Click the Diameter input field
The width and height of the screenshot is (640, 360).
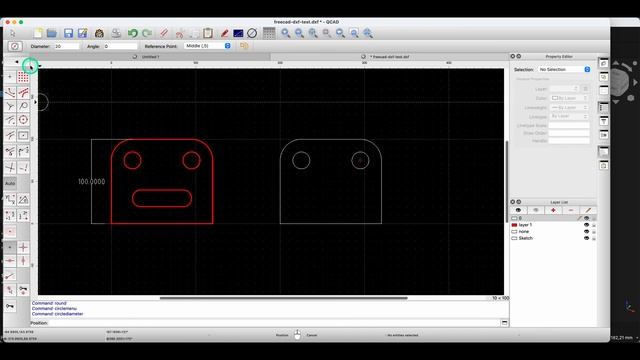pyautogui.click(x=67, y=46)
